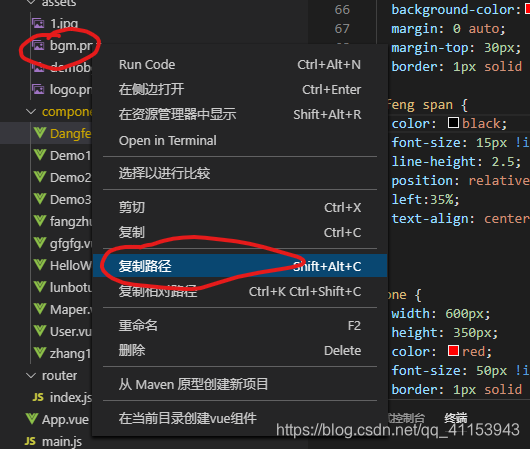Click the image icon beside bgm.png

[38, 45]
